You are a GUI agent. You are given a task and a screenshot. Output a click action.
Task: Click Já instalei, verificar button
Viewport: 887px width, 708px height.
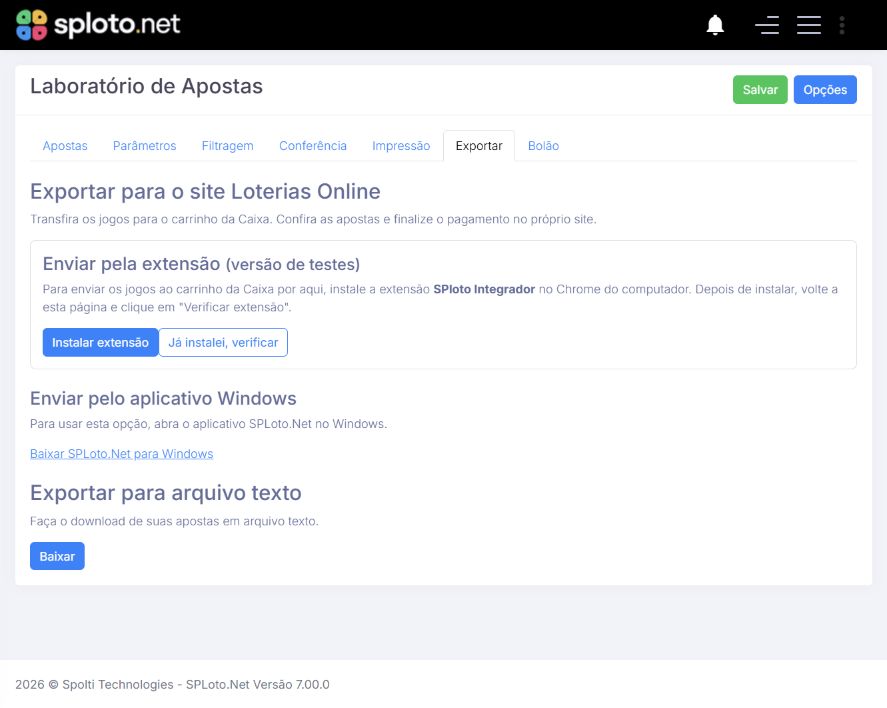point(223,342)
